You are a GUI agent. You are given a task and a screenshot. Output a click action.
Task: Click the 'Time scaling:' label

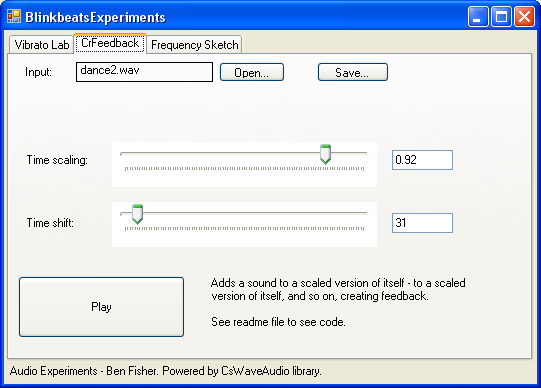click(x=57, y=160)
